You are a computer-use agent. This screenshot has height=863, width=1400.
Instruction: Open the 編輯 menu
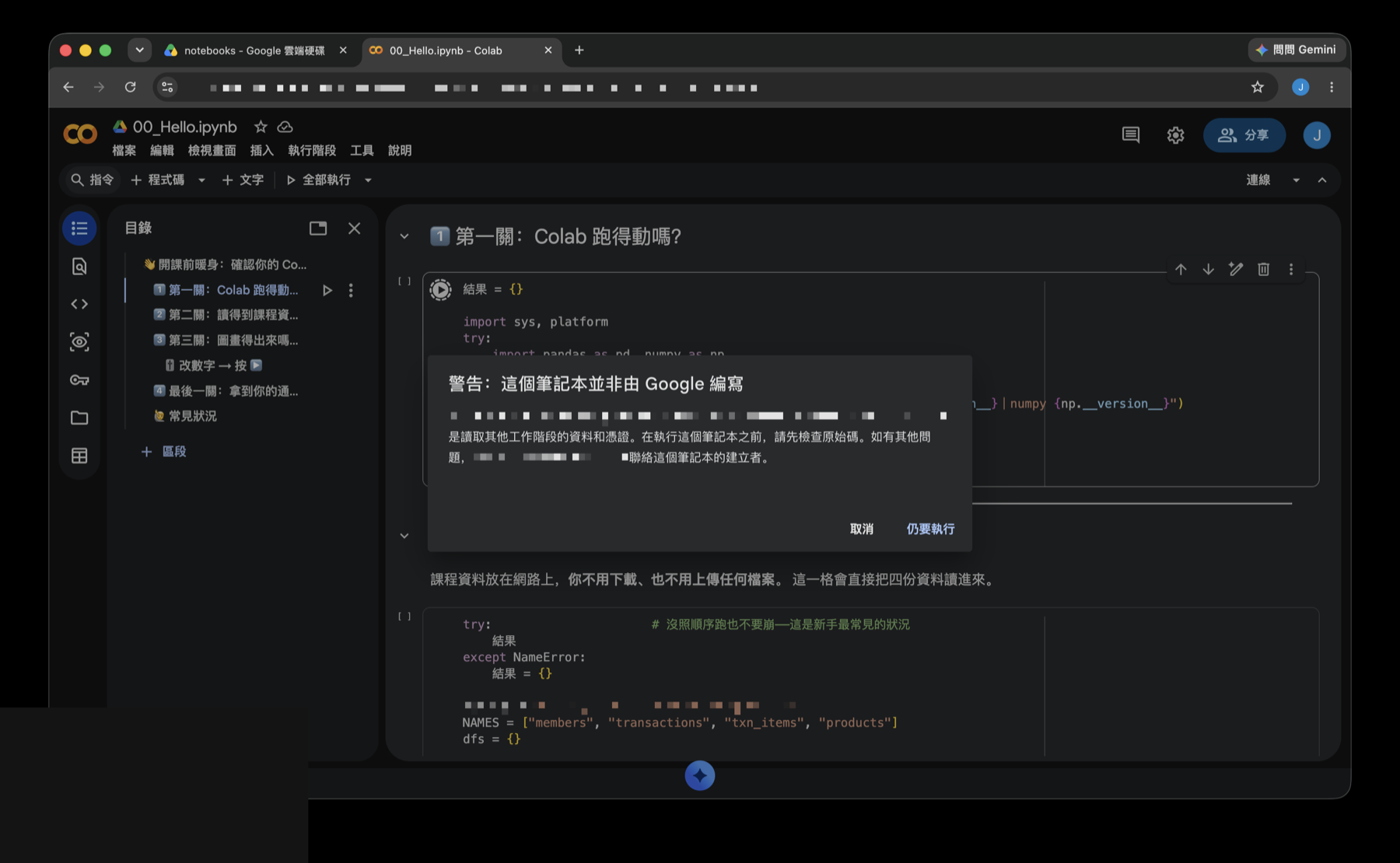(x=162, y=151)
